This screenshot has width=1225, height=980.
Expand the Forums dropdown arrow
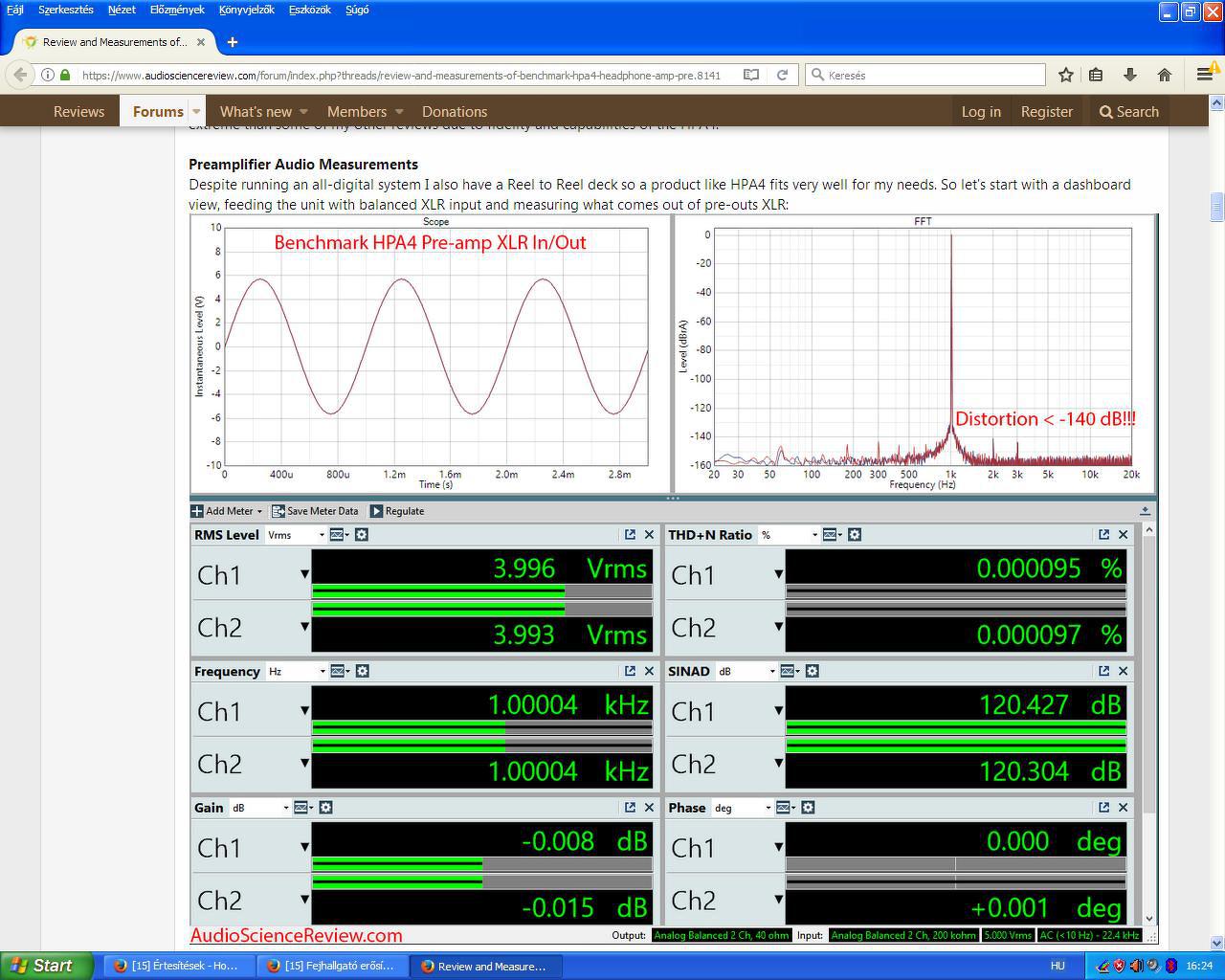point(196,112)
